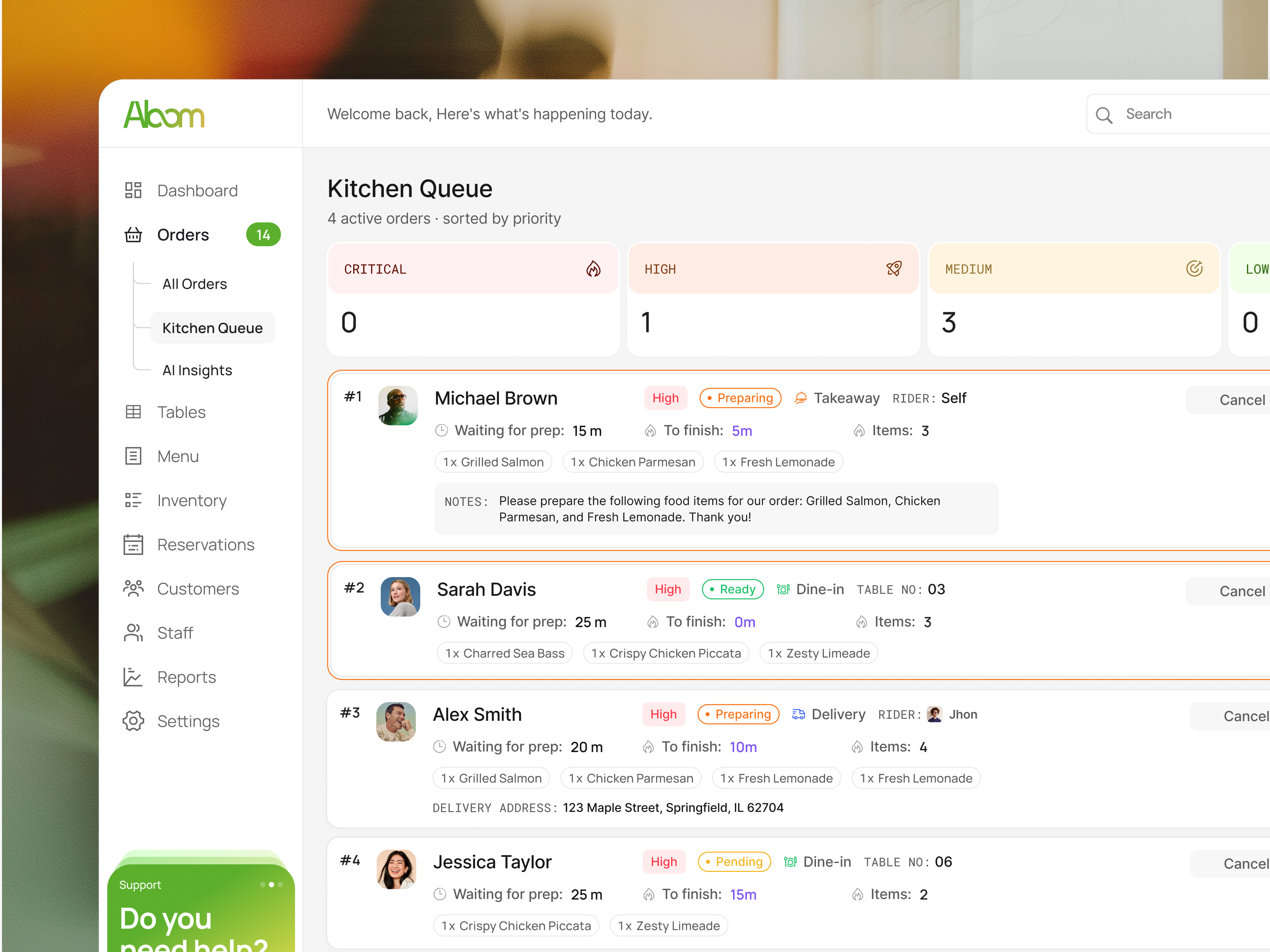The image size is (1270, 952).
Task: Open AI Insights under Orders
Action: (196, 370)
